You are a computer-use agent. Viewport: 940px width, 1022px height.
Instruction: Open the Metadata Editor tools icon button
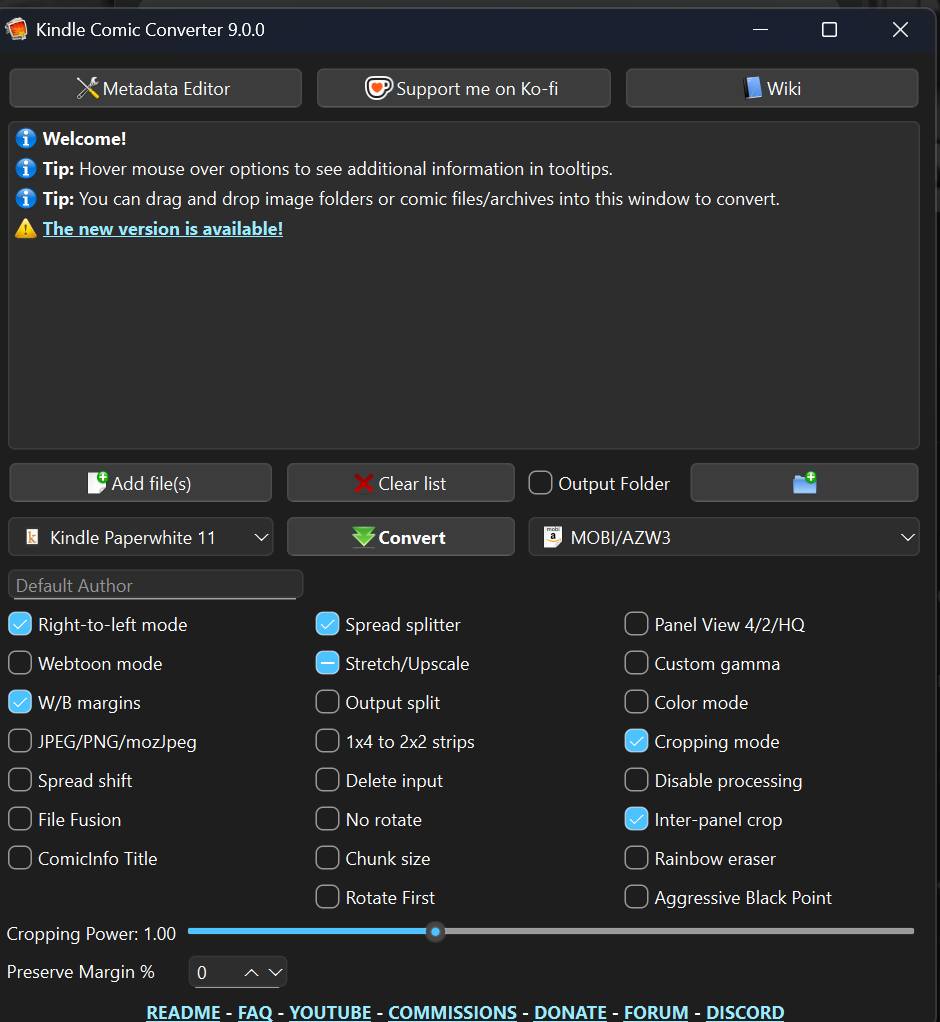coord(88,88)
